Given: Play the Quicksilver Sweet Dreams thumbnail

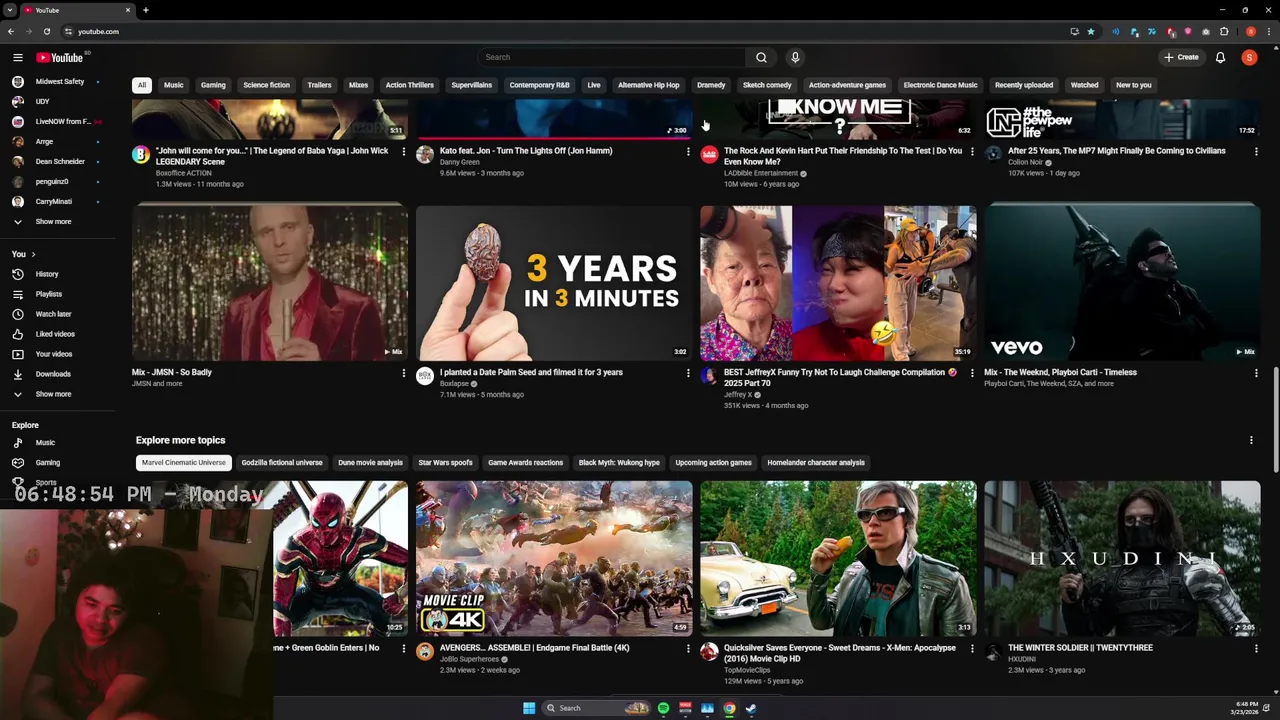Looking at the screenshot, I should 838,558.
